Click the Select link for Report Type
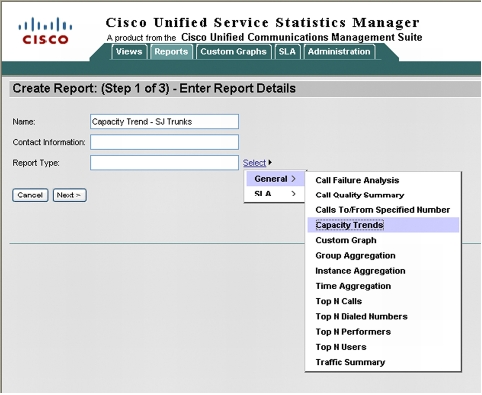The width and height of the screenshot is (482, 395). (x=254, y=163)
